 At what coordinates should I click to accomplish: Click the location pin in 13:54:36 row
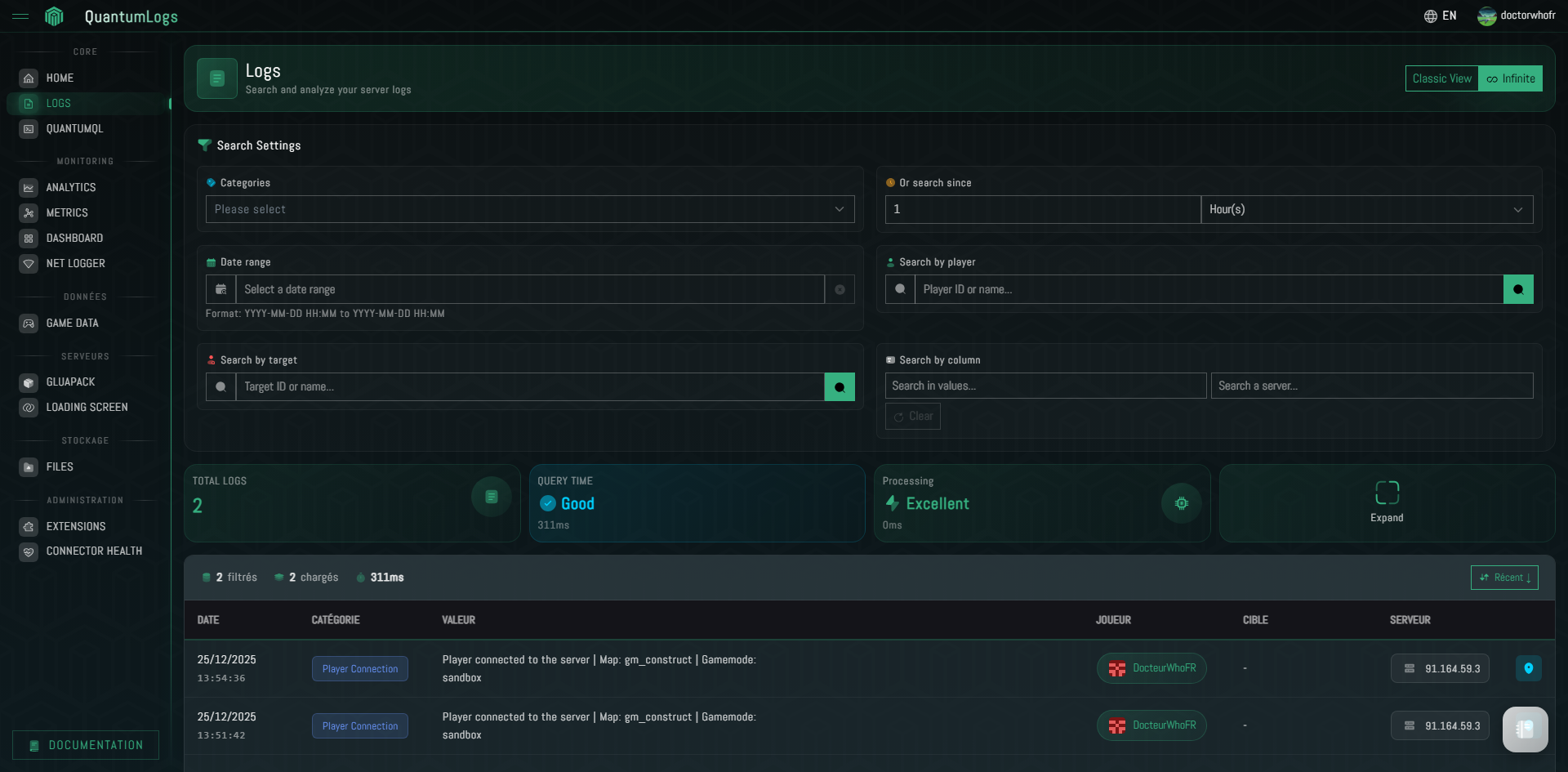[x=1529, y=668]
